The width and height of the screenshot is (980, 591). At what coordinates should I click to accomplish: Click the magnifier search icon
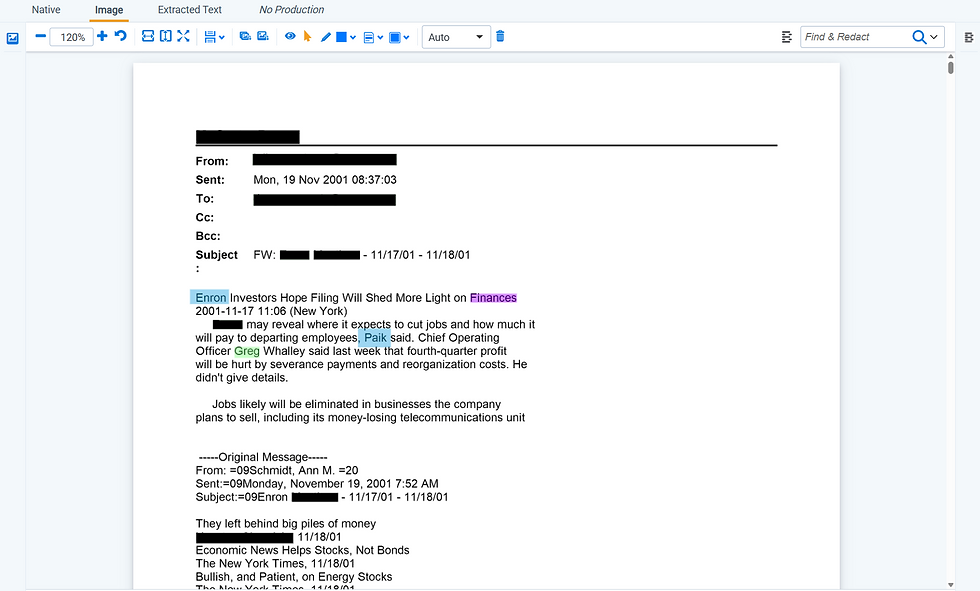tap(919, 37)
